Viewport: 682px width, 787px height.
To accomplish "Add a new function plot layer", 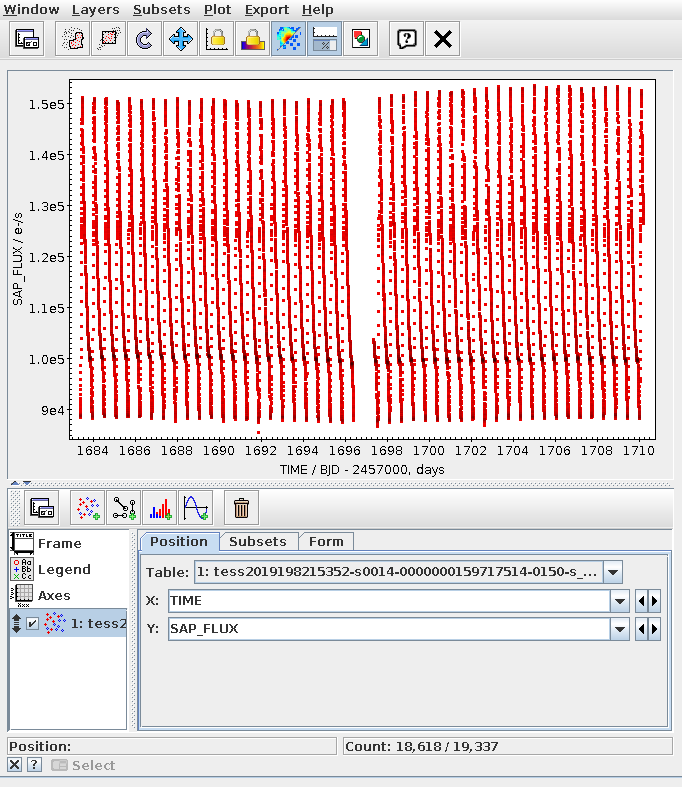I will pos(196,508).
